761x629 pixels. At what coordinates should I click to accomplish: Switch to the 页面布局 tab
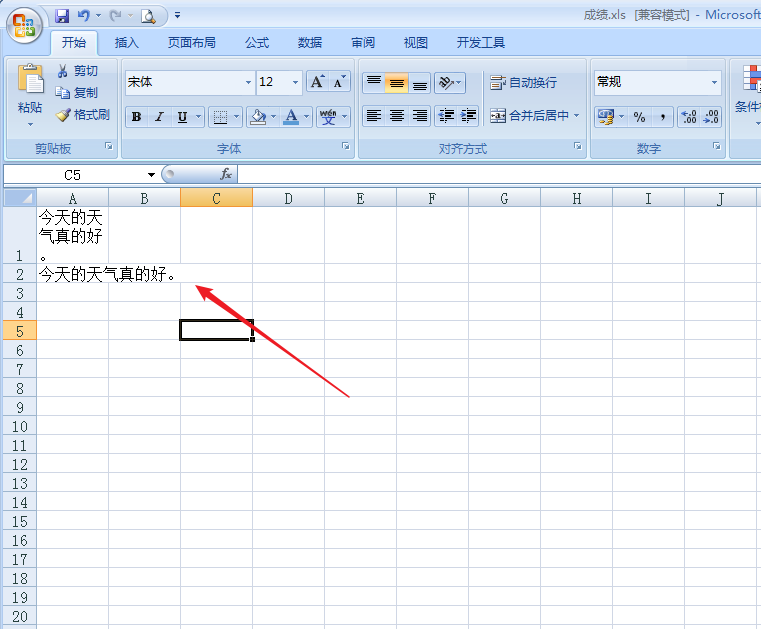click(191, 43)
